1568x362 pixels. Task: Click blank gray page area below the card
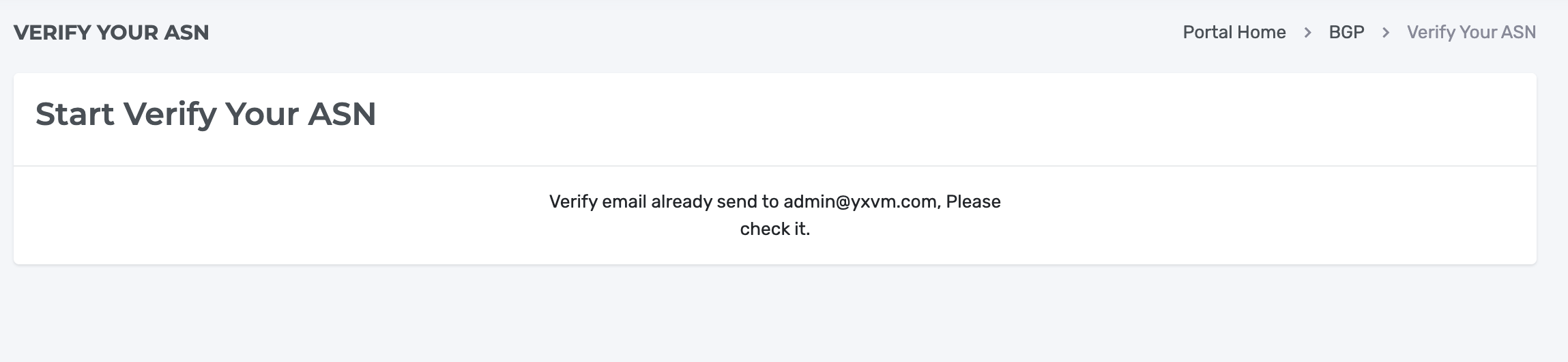click(775, 314)
